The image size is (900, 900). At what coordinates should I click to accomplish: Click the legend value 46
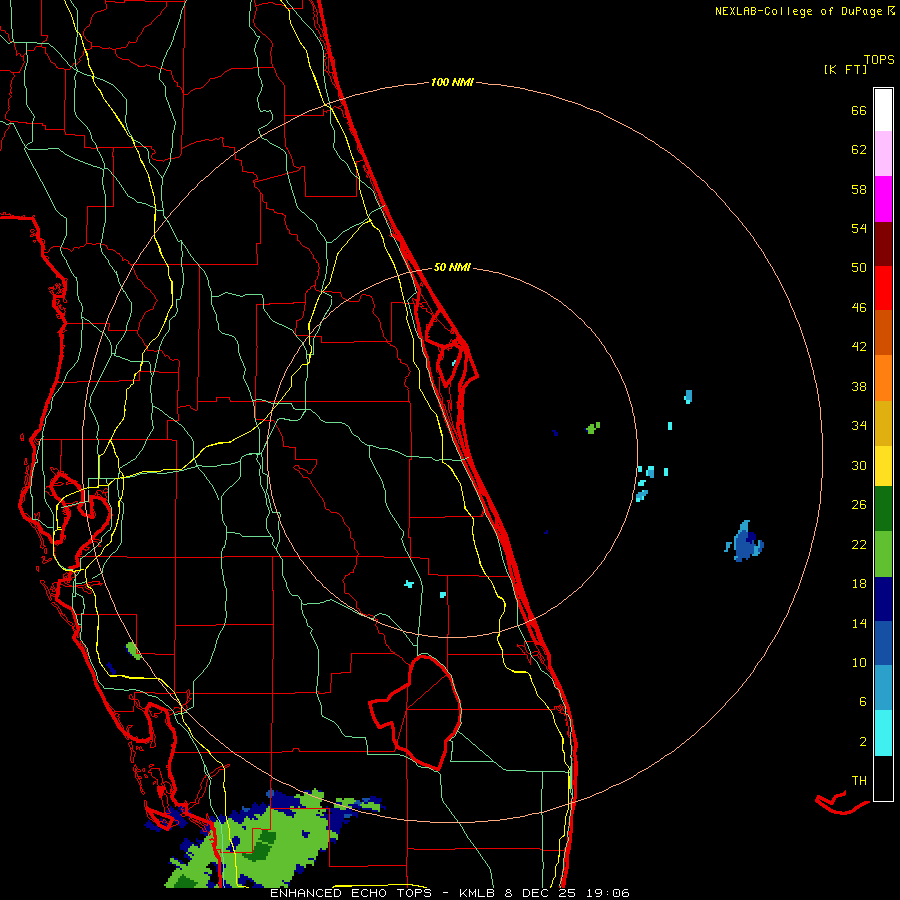click(x=859, y=307)
